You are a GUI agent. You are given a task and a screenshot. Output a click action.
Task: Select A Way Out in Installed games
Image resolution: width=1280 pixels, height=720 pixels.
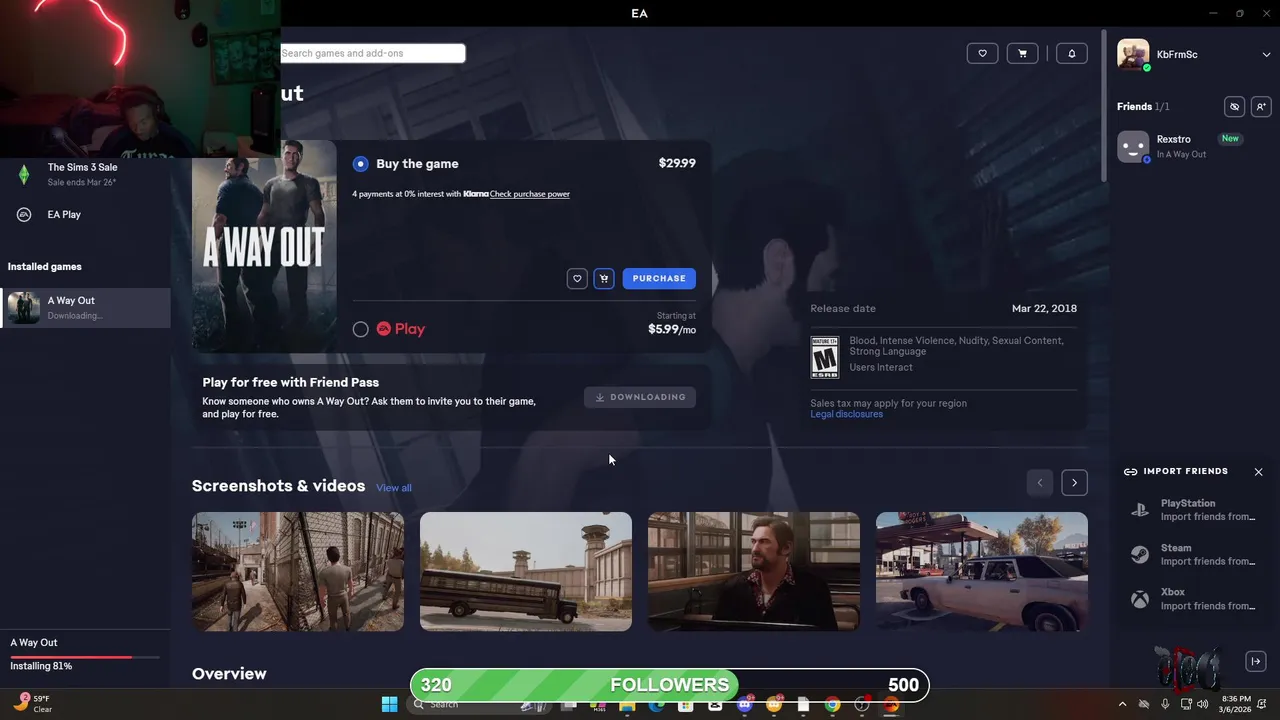[x=85, y=308]
